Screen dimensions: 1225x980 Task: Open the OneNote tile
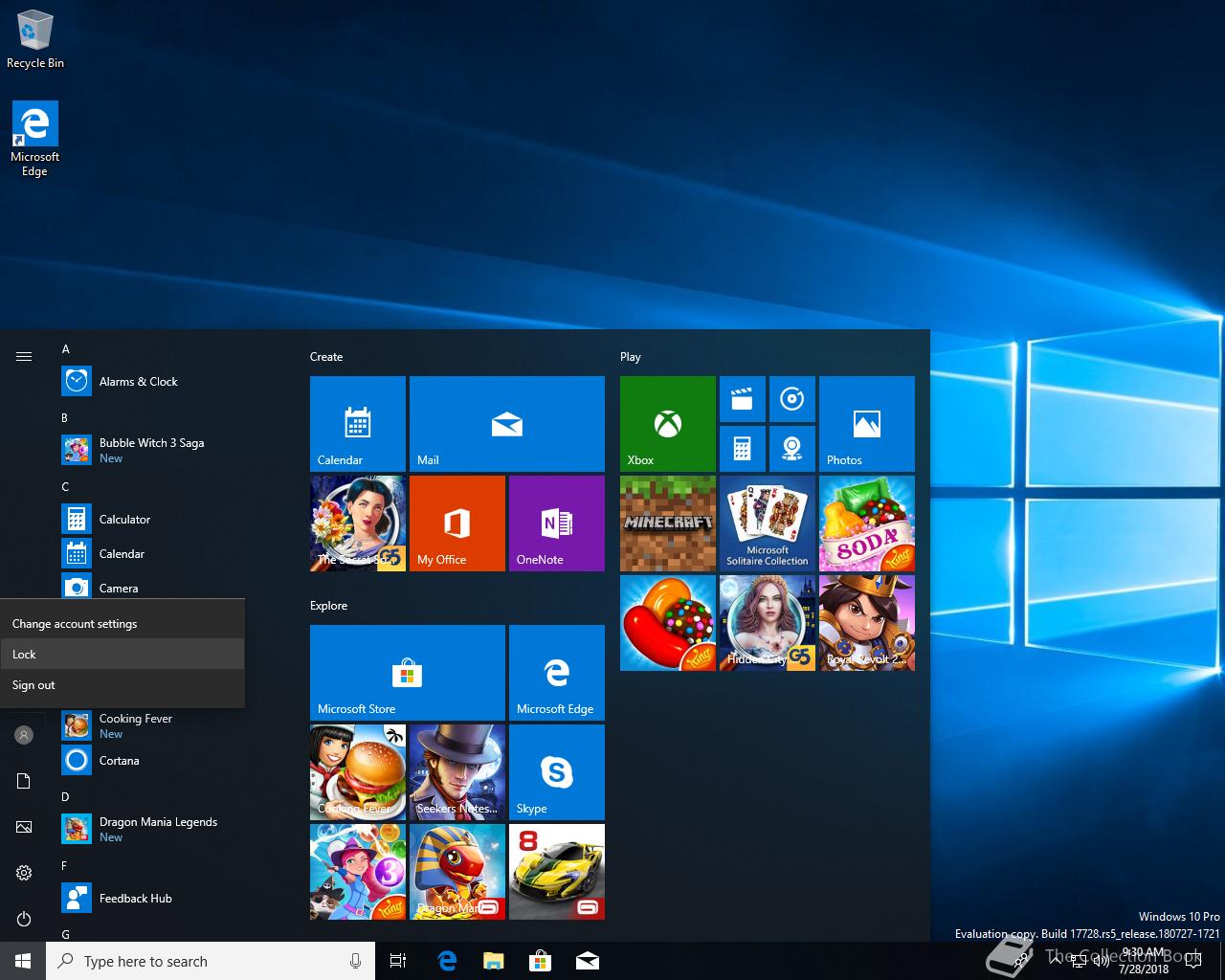point(557,523)
